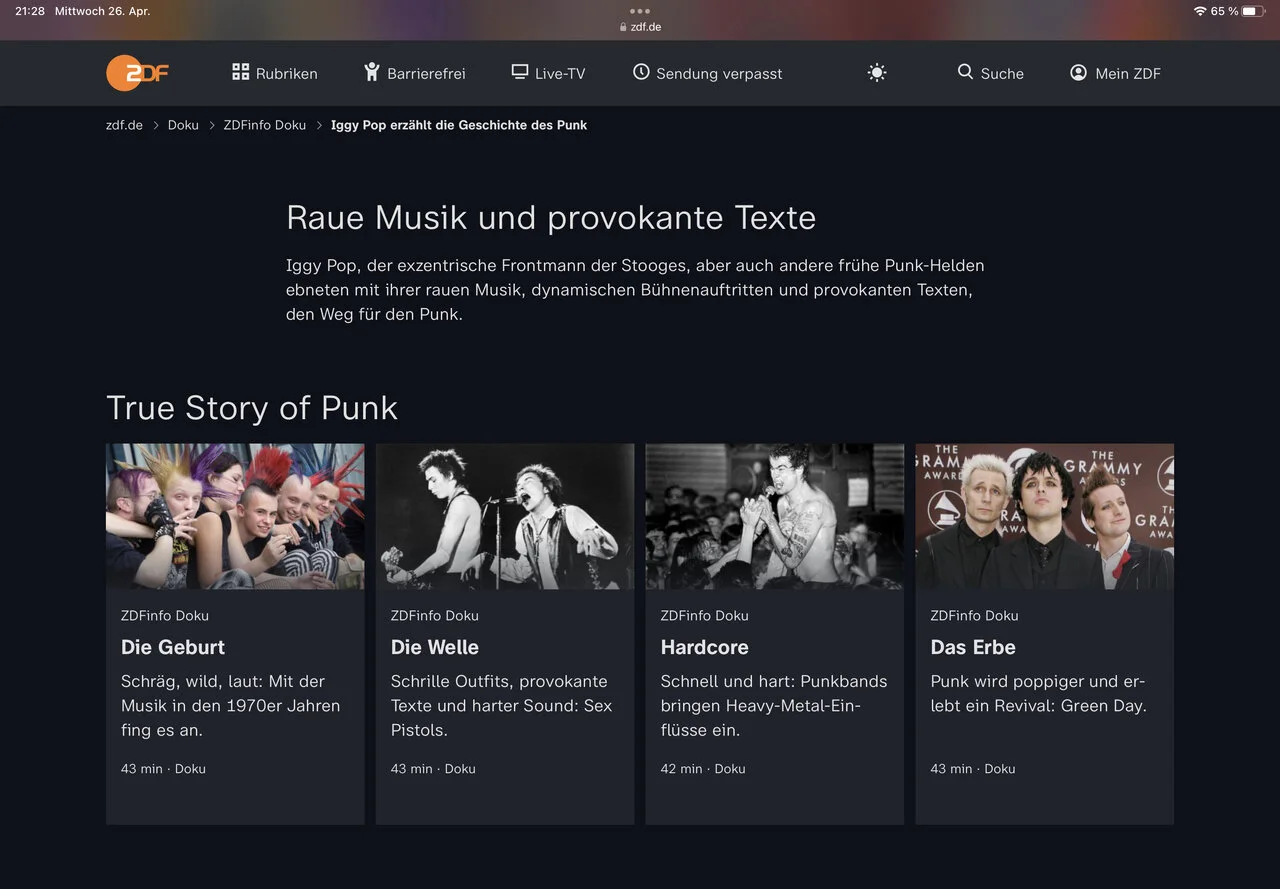Open Die Geburt episode thumbnail

(235, 516)
